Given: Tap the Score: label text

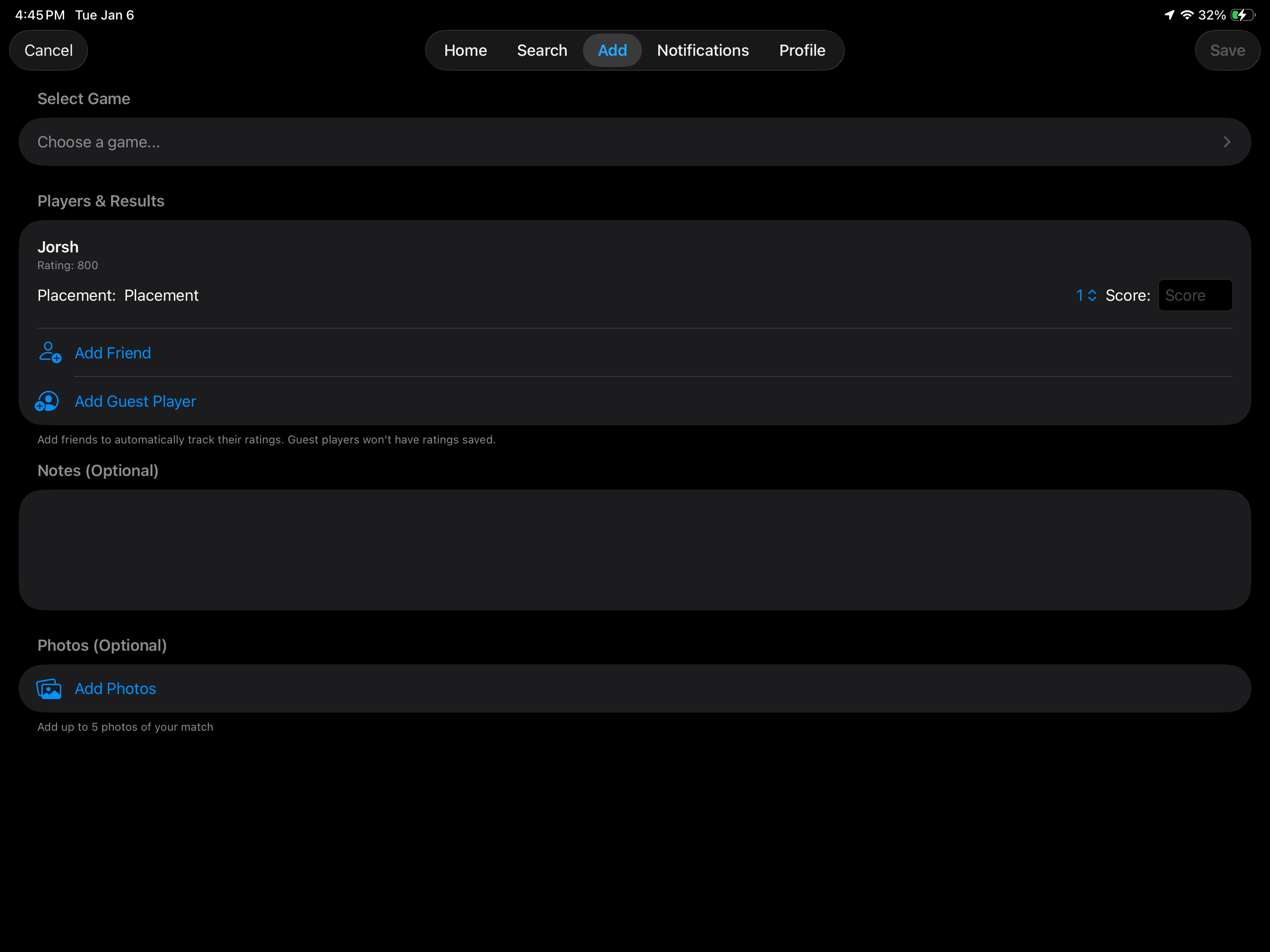Looking at the screenshot, I should point(1128,295).
